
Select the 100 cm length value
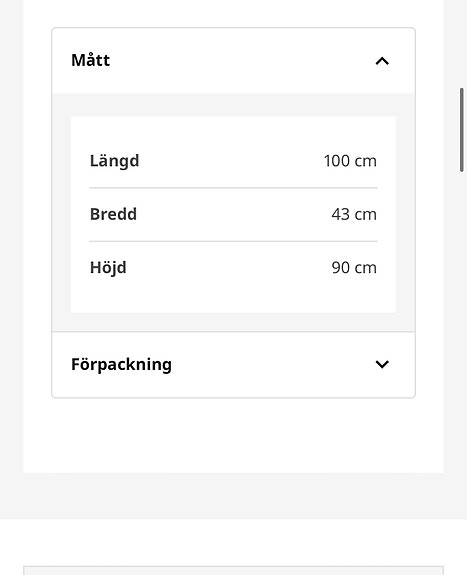350,161
